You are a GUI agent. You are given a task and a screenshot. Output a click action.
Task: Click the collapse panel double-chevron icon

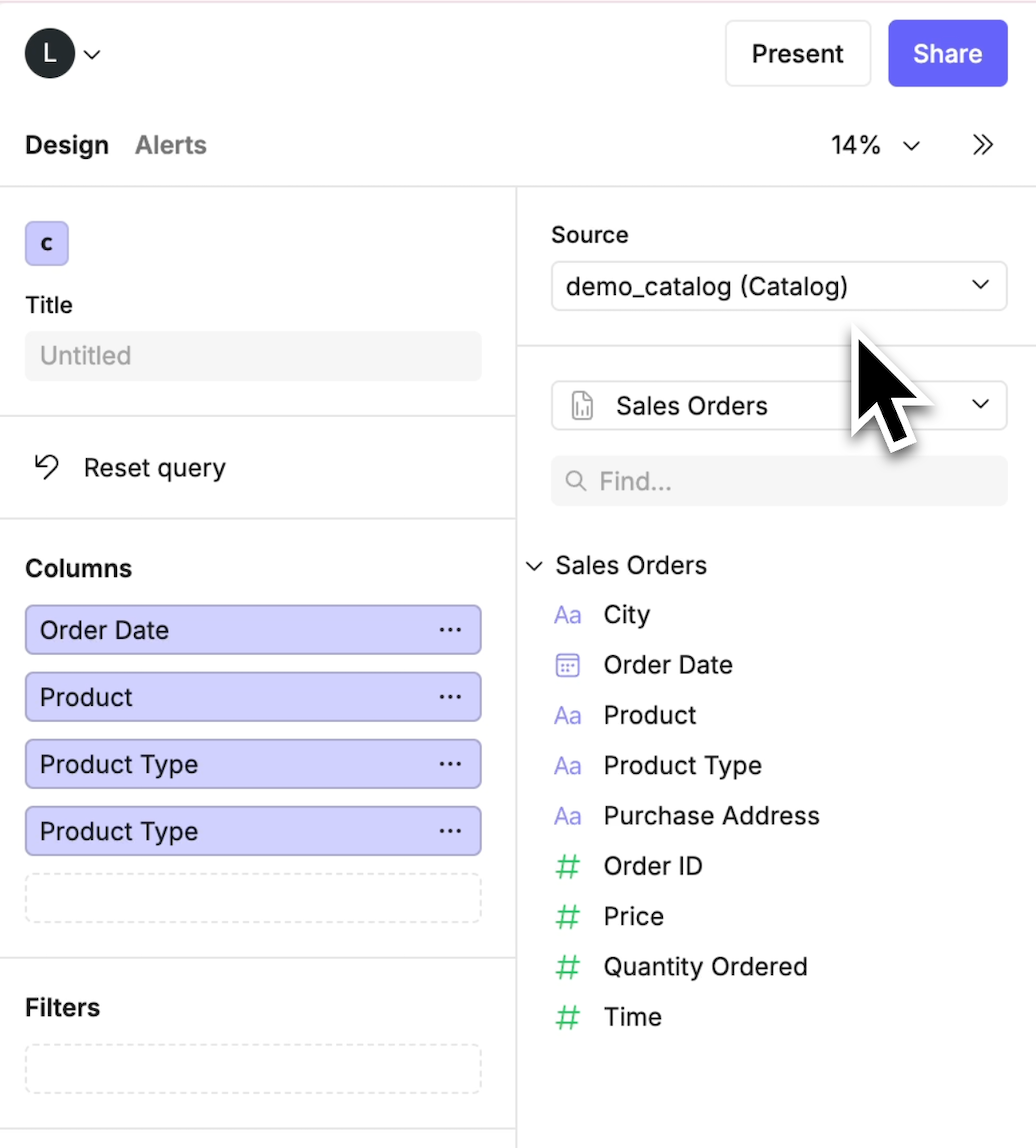click(983, 145)
